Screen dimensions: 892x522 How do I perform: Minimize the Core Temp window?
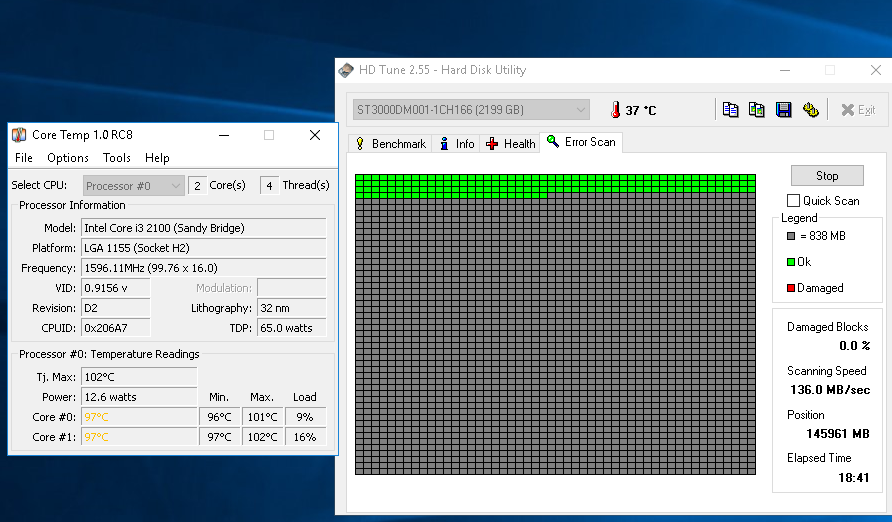(224, 135)
